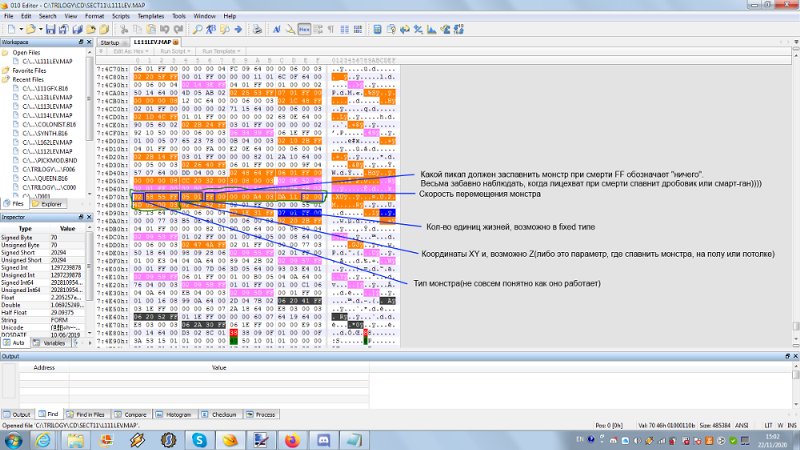Viewport: 800px width, 450px height.
Task: Click the New file toolbar icon
Action: tap(11, 29)
